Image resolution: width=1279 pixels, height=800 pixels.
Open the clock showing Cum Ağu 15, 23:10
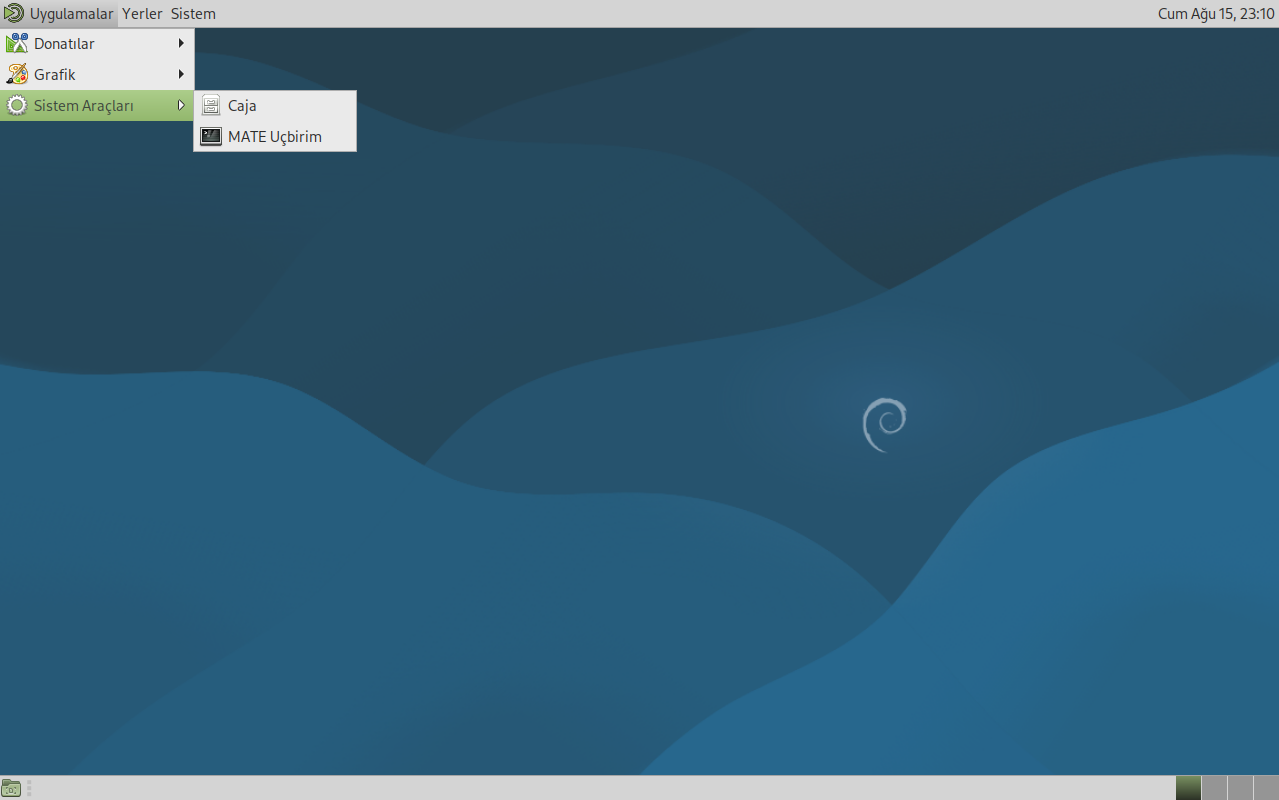pyautogui.click(x=1215, y=14)
